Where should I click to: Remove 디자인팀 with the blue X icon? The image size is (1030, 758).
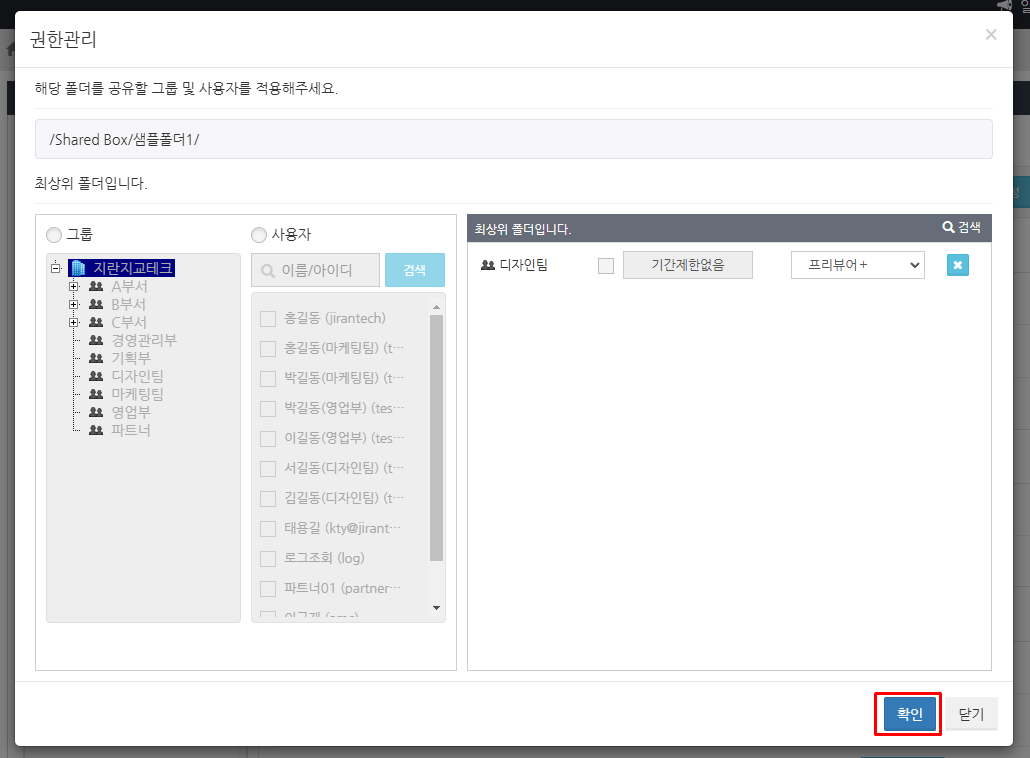coord(958,265)
